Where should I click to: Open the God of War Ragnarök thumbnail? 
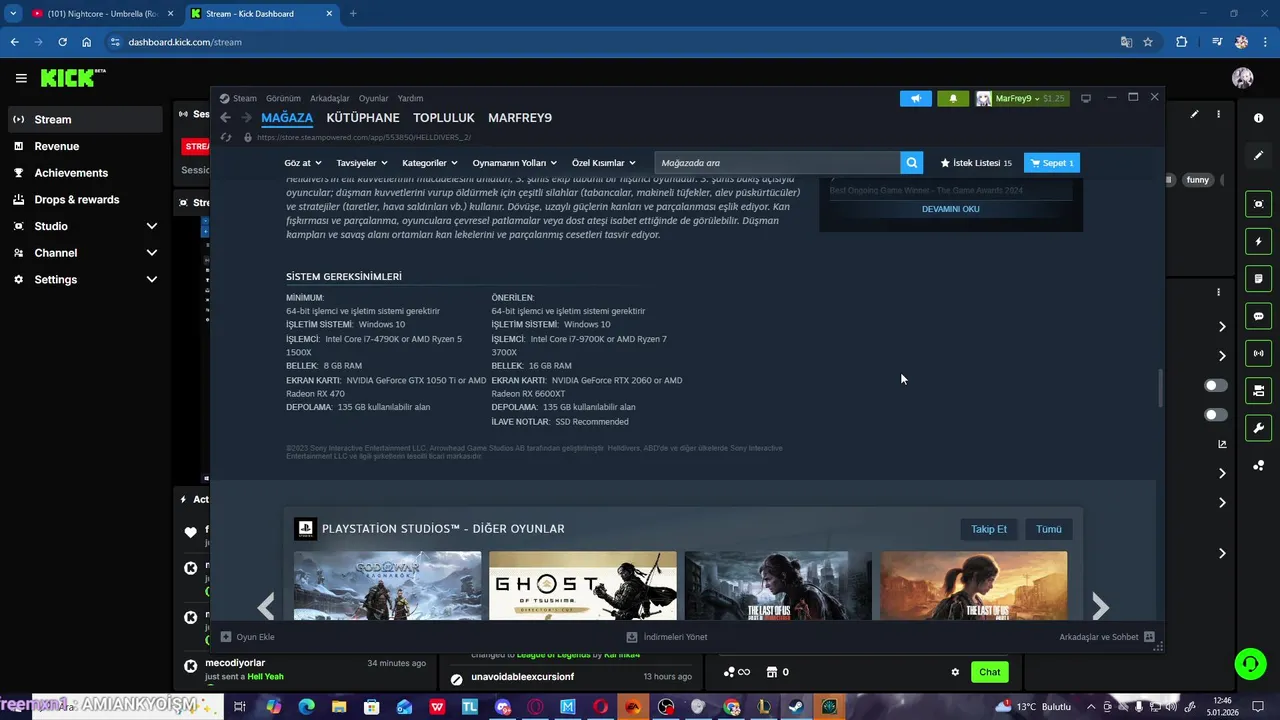click(x=388, y=586)
